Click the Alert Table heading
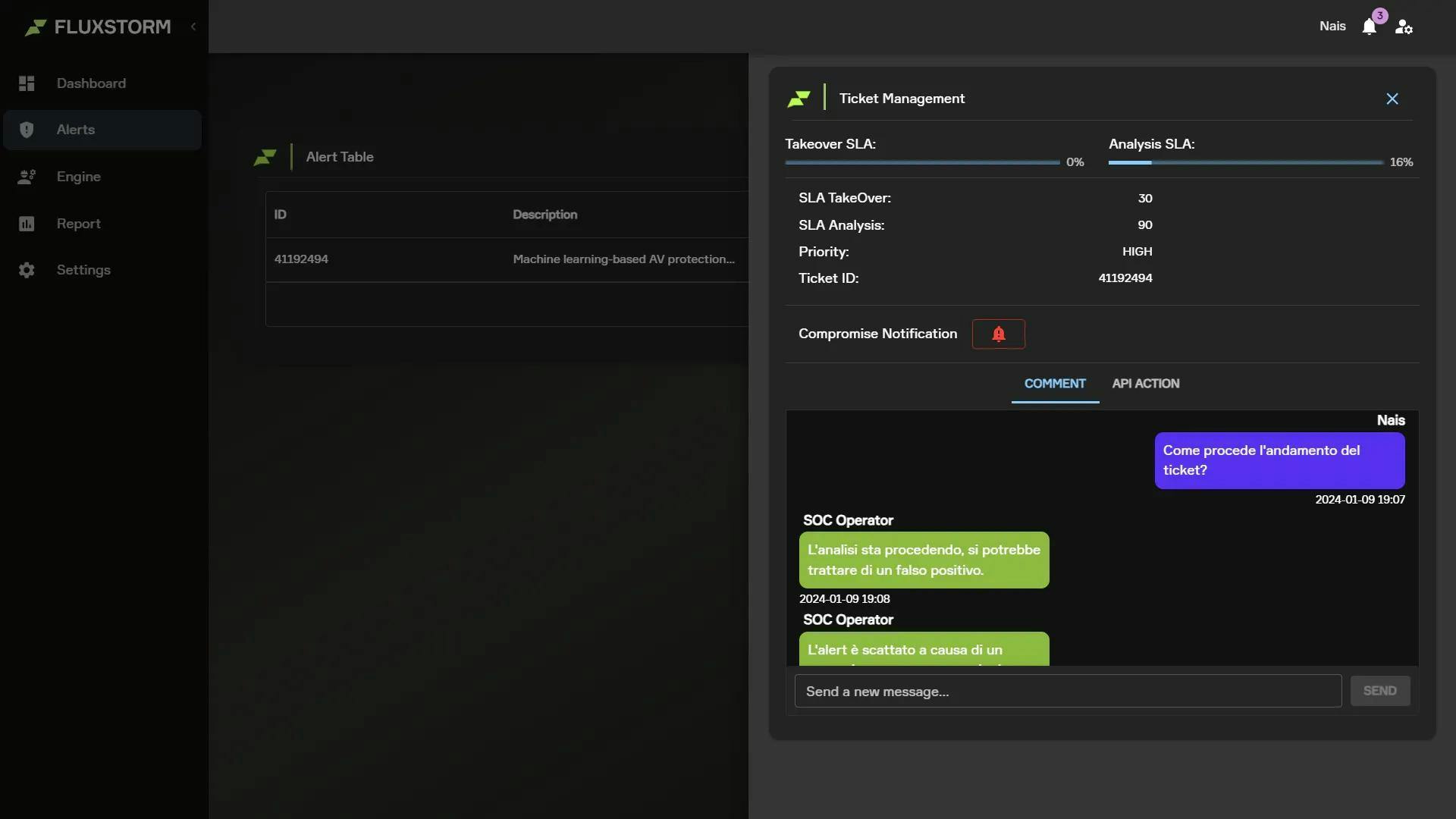The width and height of the screenshot is (1456, 819). tap(340, 157)
